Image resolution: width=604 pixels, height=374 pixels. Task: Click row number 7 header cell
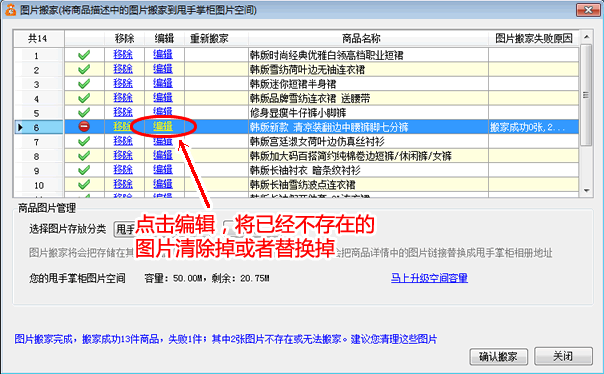click(x=39, y=142)
